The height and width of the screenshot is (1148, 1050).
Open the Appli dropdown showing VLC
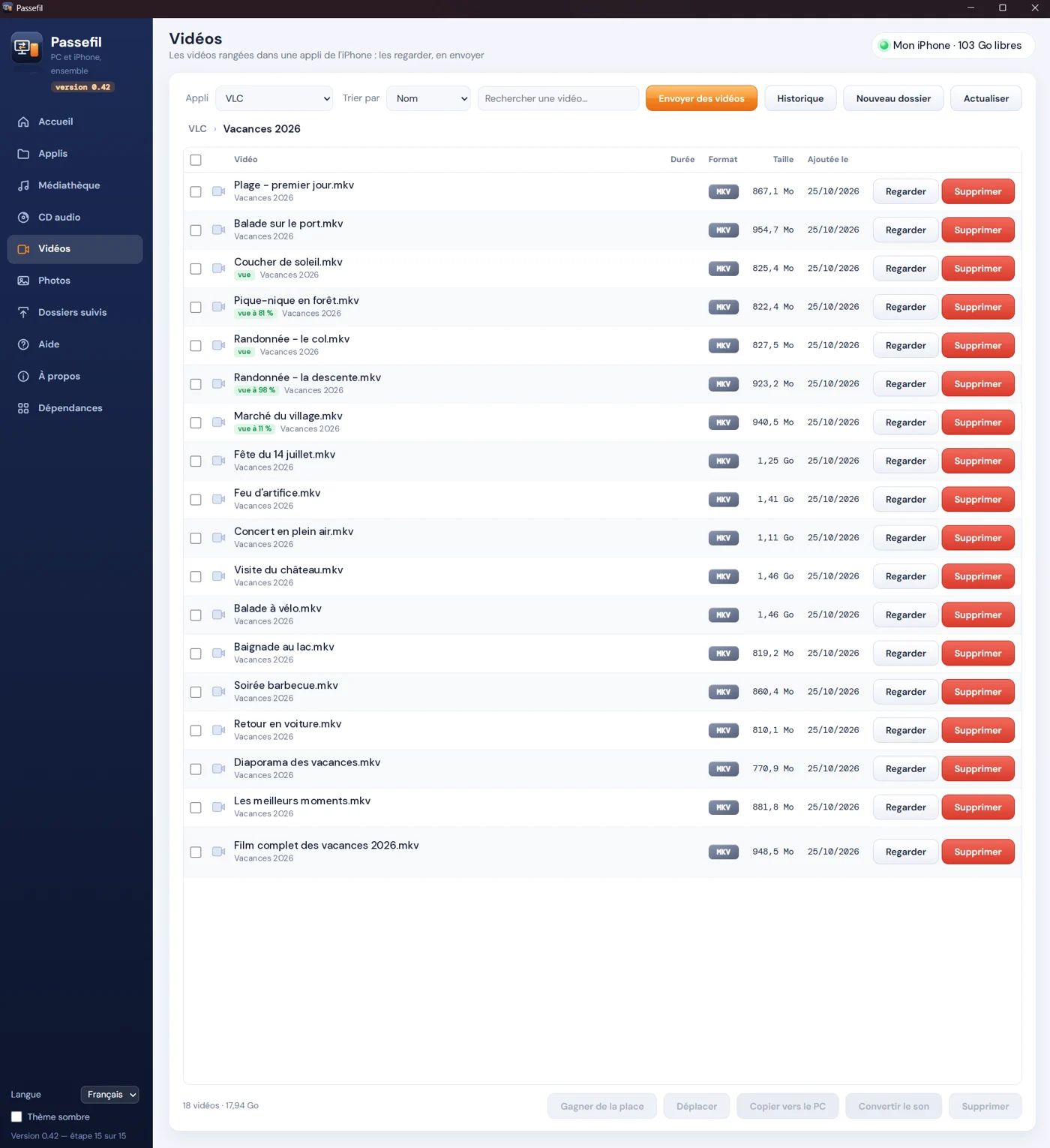coord(274,98)
